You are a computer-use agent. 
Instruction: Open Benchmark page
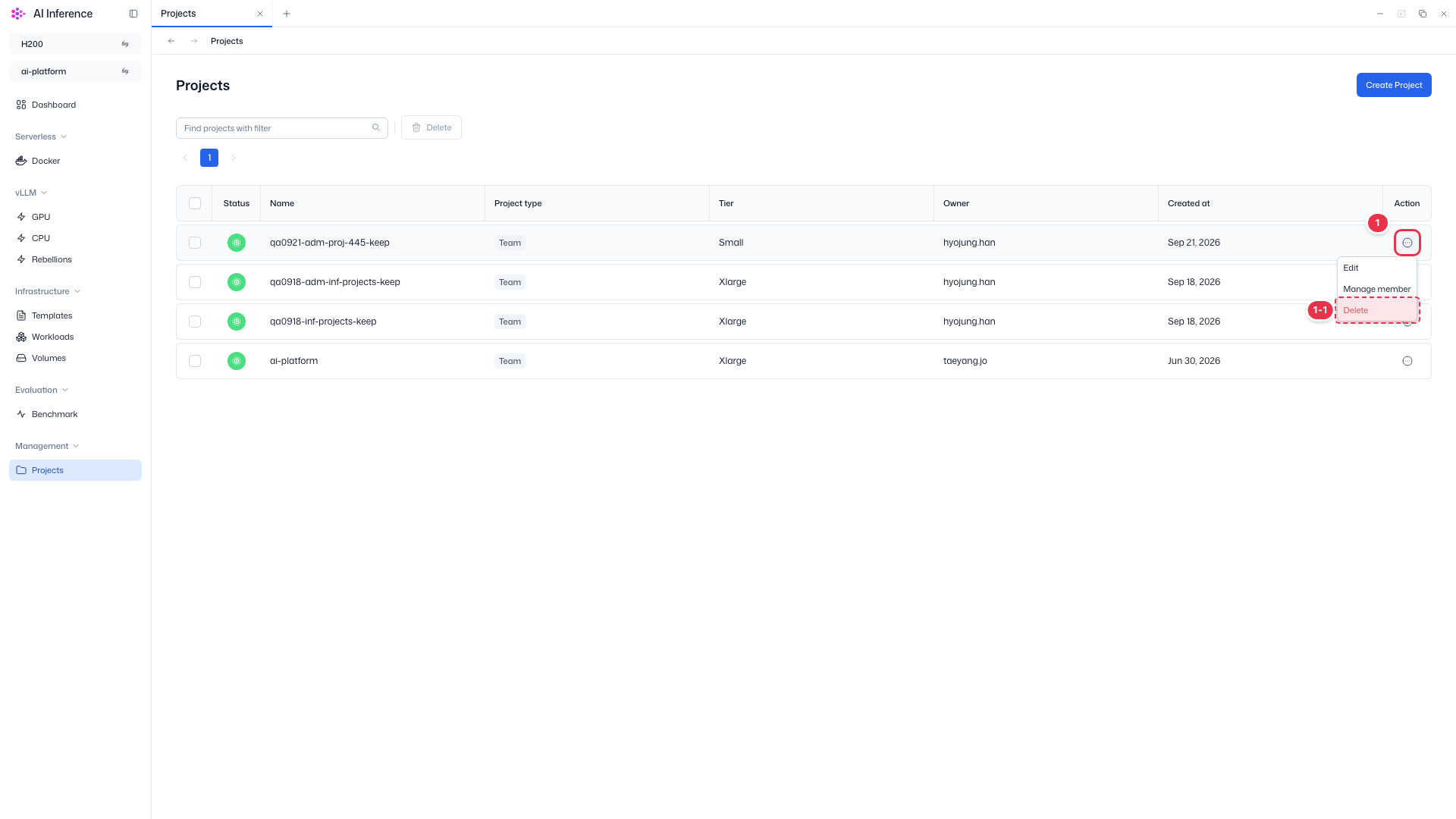pos(75,414)
